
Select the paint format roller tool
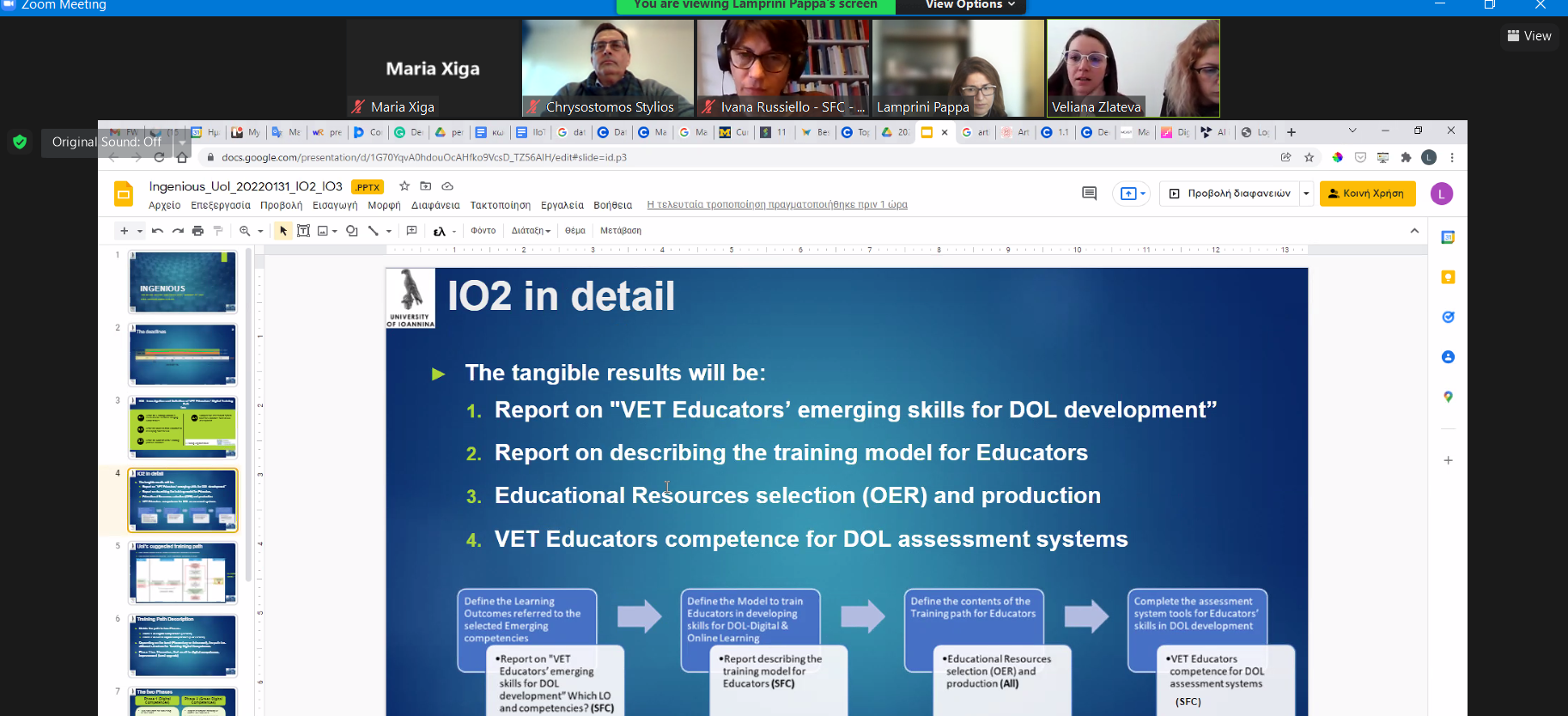(218, 231)
